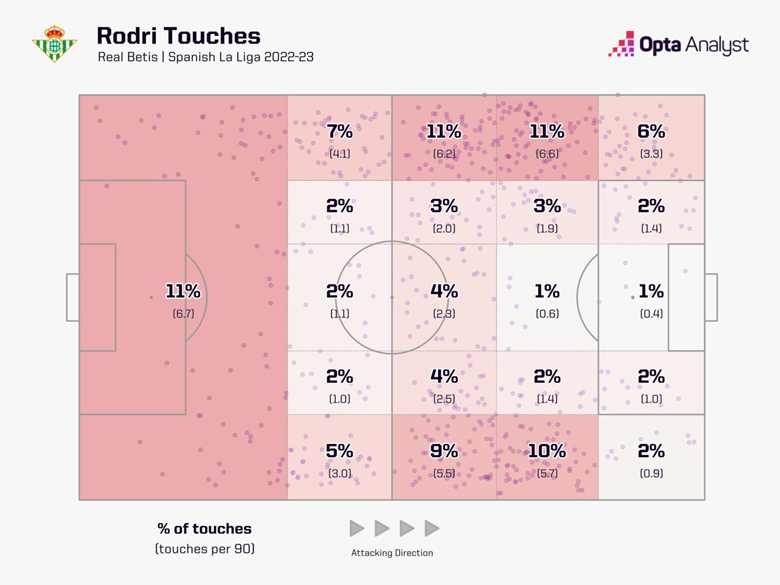Click the first attacking direction arrow

click(358, 528)
